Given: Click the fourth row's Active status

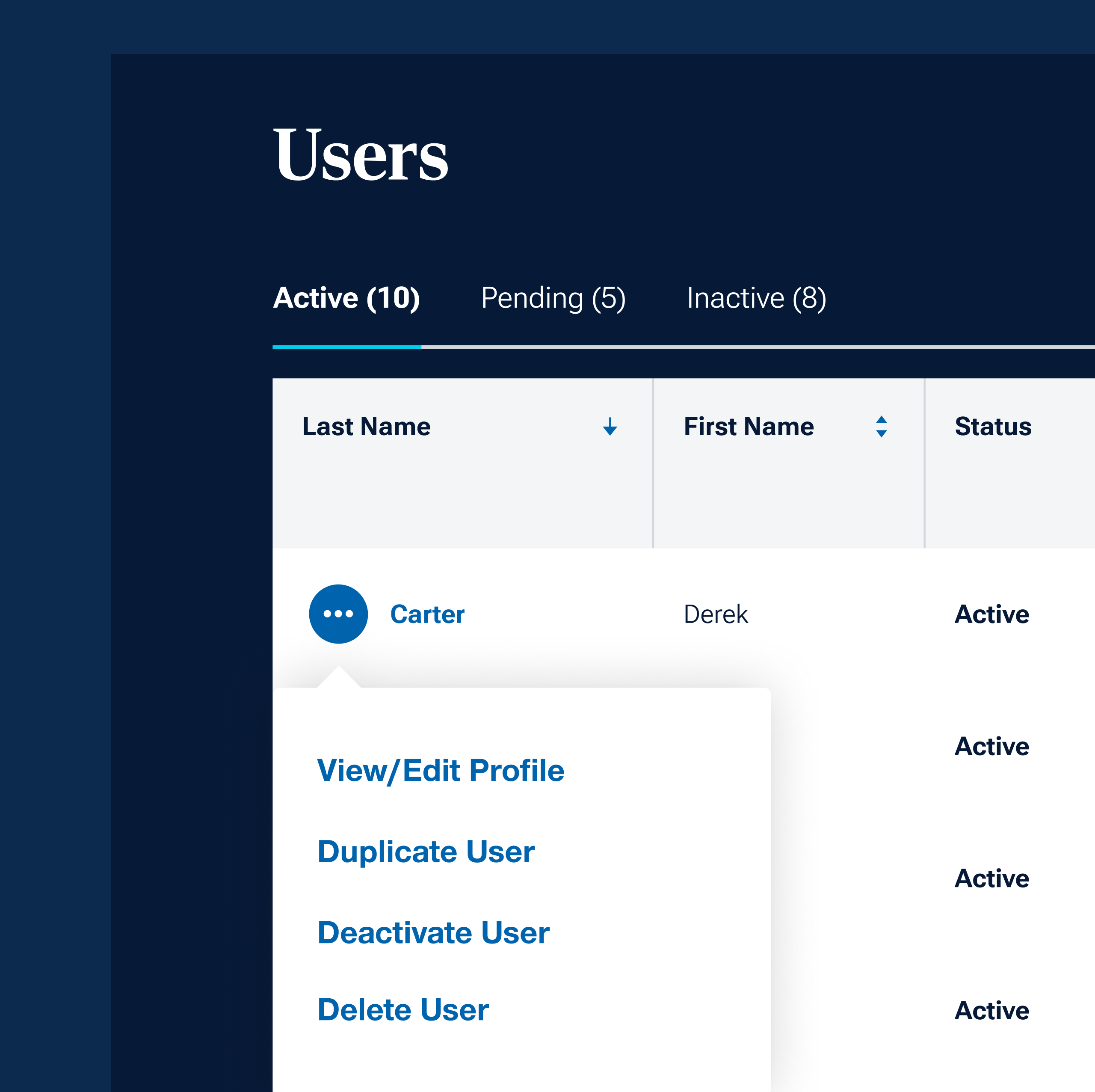Looking at the screenshot, I should [x=991, y=1010].
